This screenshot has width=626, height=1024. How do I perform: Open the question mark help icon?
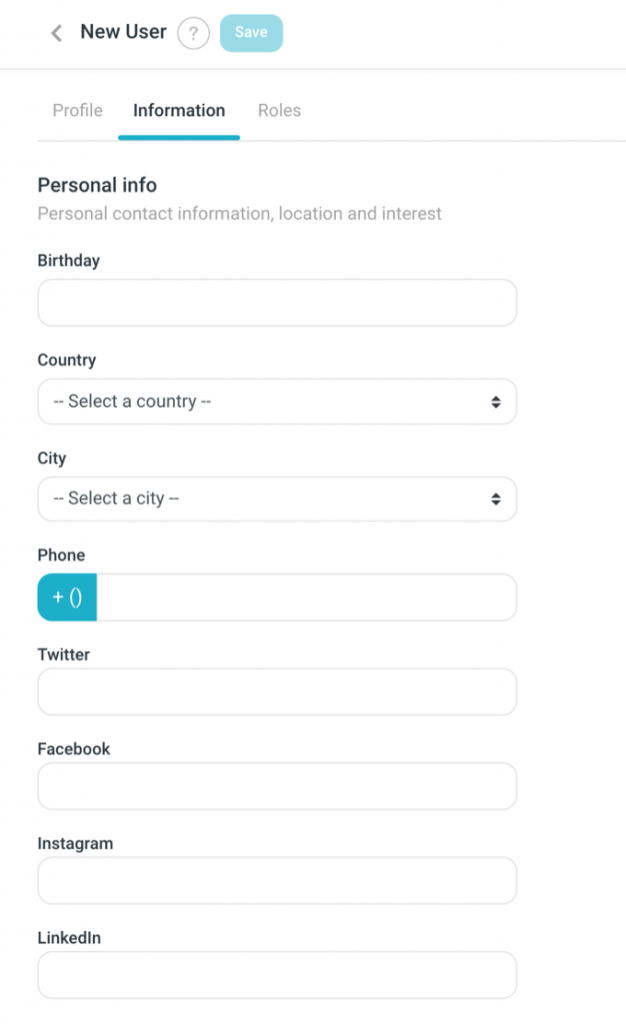pyautogui.click(x=193, y=33)
